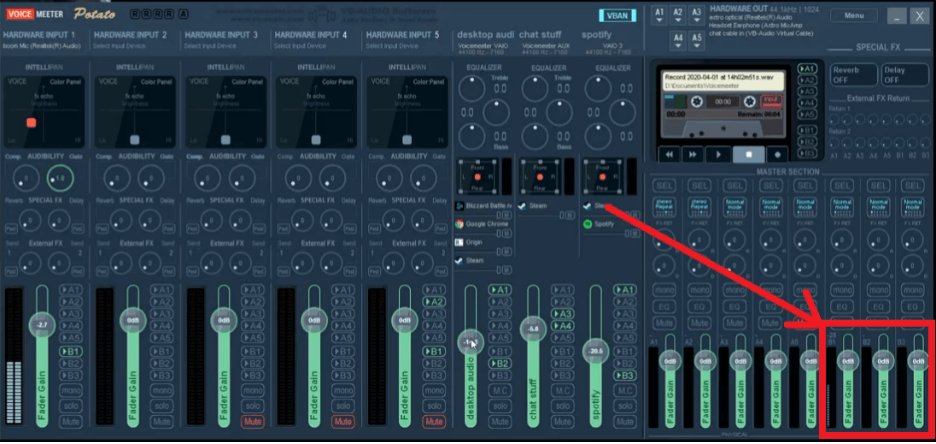Click the Spotify app icon
Screen dimensions: 936x444
pos(587,224)
